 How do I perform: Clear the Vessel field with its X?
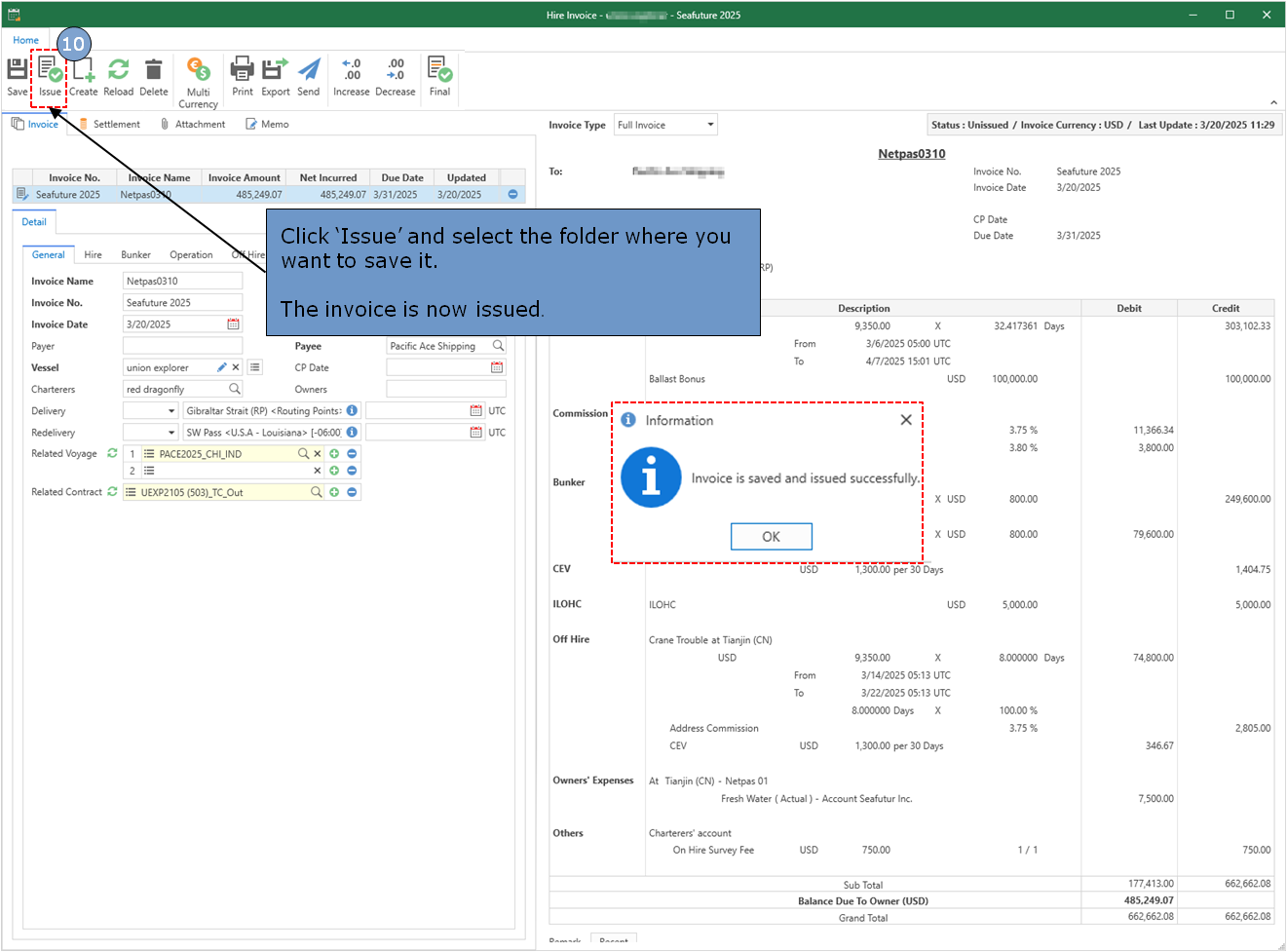236,368
